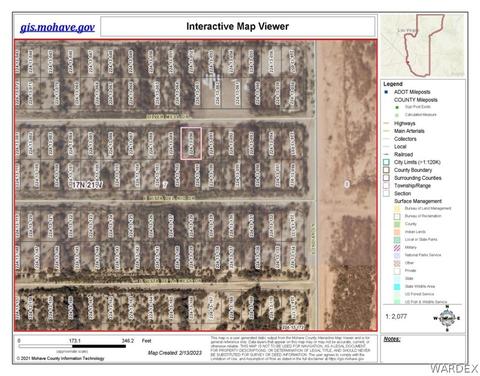The height and width of the screenshot is (376, 480).
Task: Click the State Wildlife Area cyan swatch
Action: tap(397, 286)
